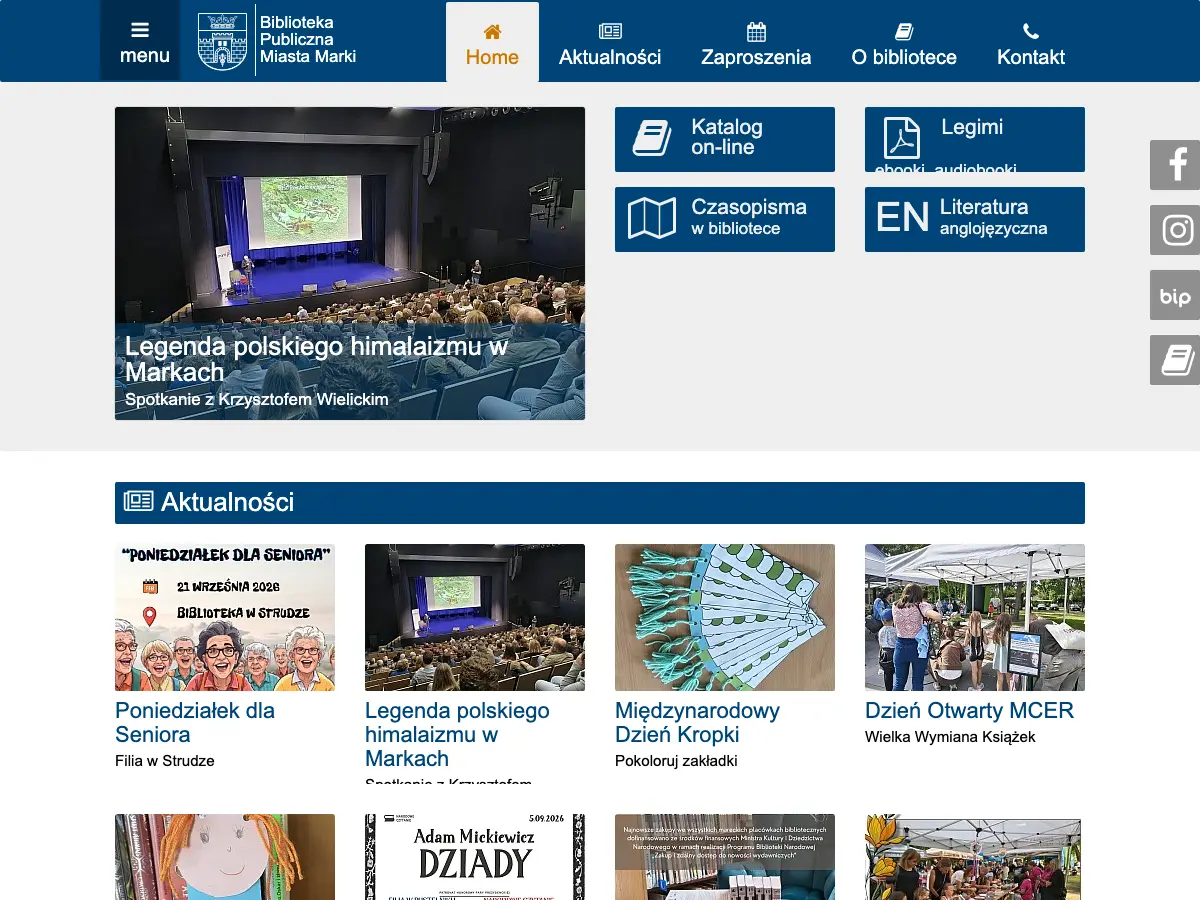
Task: Click the open magazine icon in Czasopisma tile
Action: tap(652, 218)
